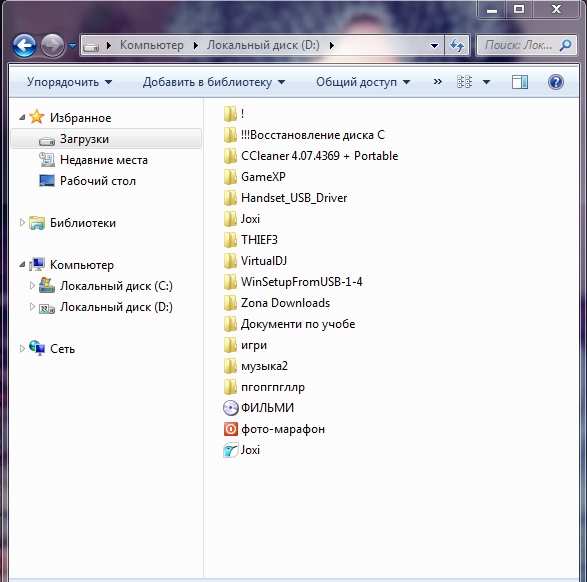The image size is (587, 582).
Task: Open the address bar history dropdown
Action: point(434,46)
